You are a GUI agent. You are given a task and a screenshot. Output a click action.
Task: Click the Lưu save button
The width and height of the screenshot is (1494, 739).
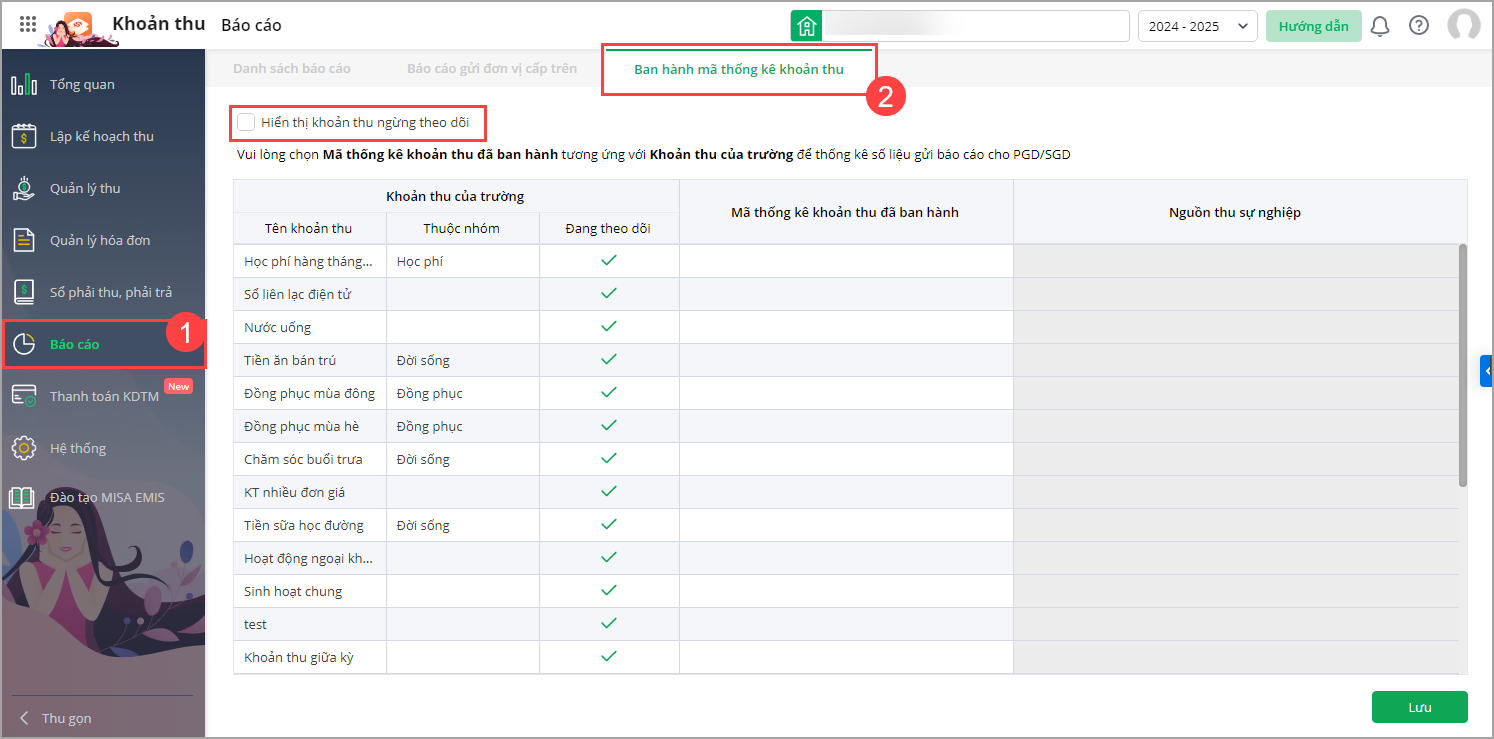point(1419,707)
